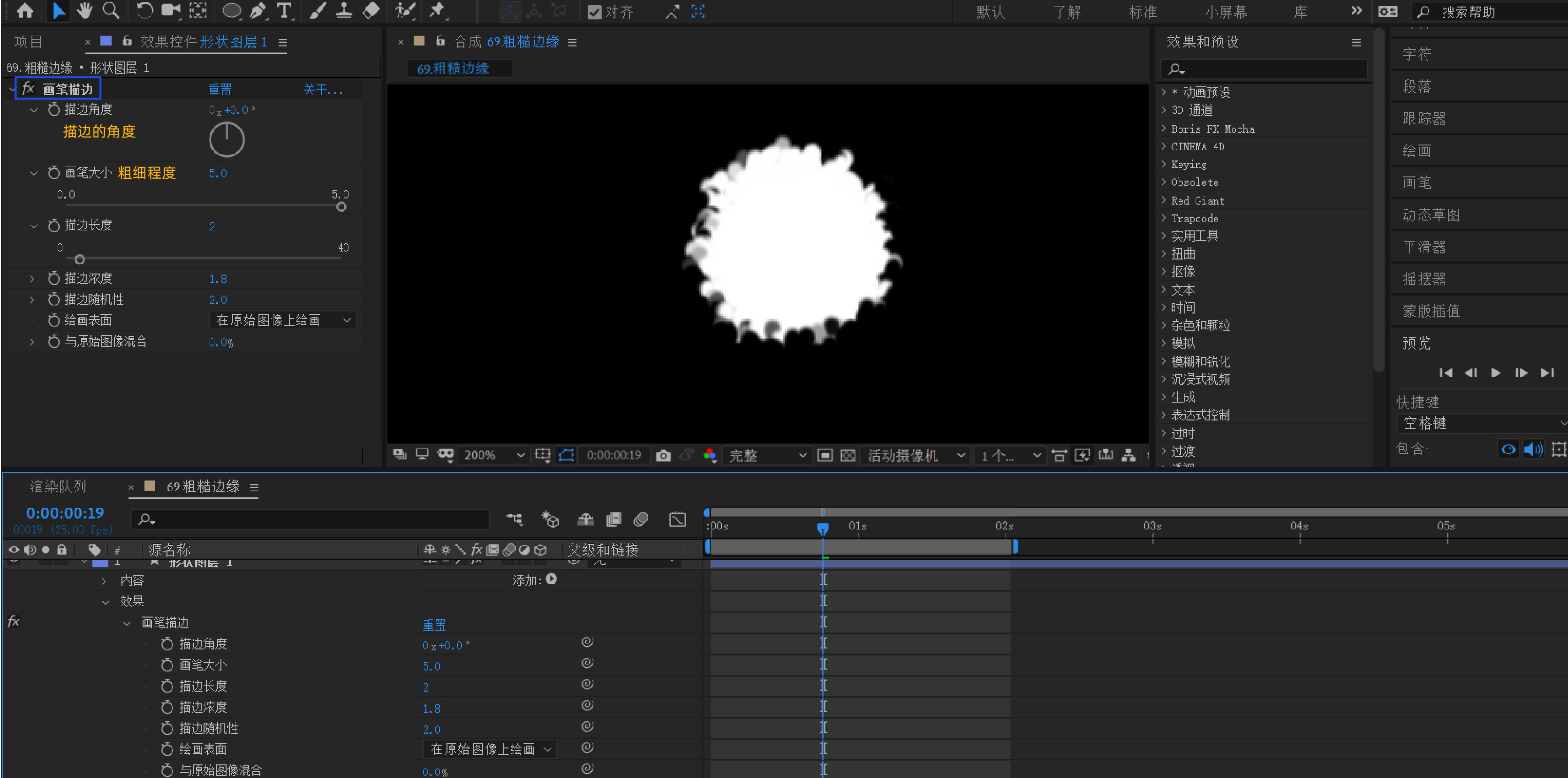Image resolution: width=1568 pixels, height=778 pixels.
Task: Toggle transparency grid in viewer
Action: (x=848, y=455)
